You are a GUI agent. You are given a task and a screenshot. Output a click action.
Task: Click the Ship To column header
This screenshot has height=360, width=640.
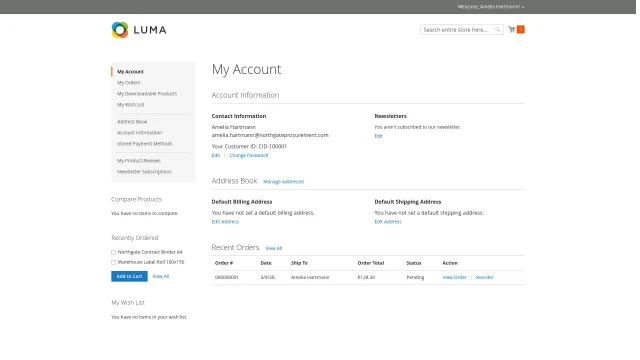[x=299, y=263]
